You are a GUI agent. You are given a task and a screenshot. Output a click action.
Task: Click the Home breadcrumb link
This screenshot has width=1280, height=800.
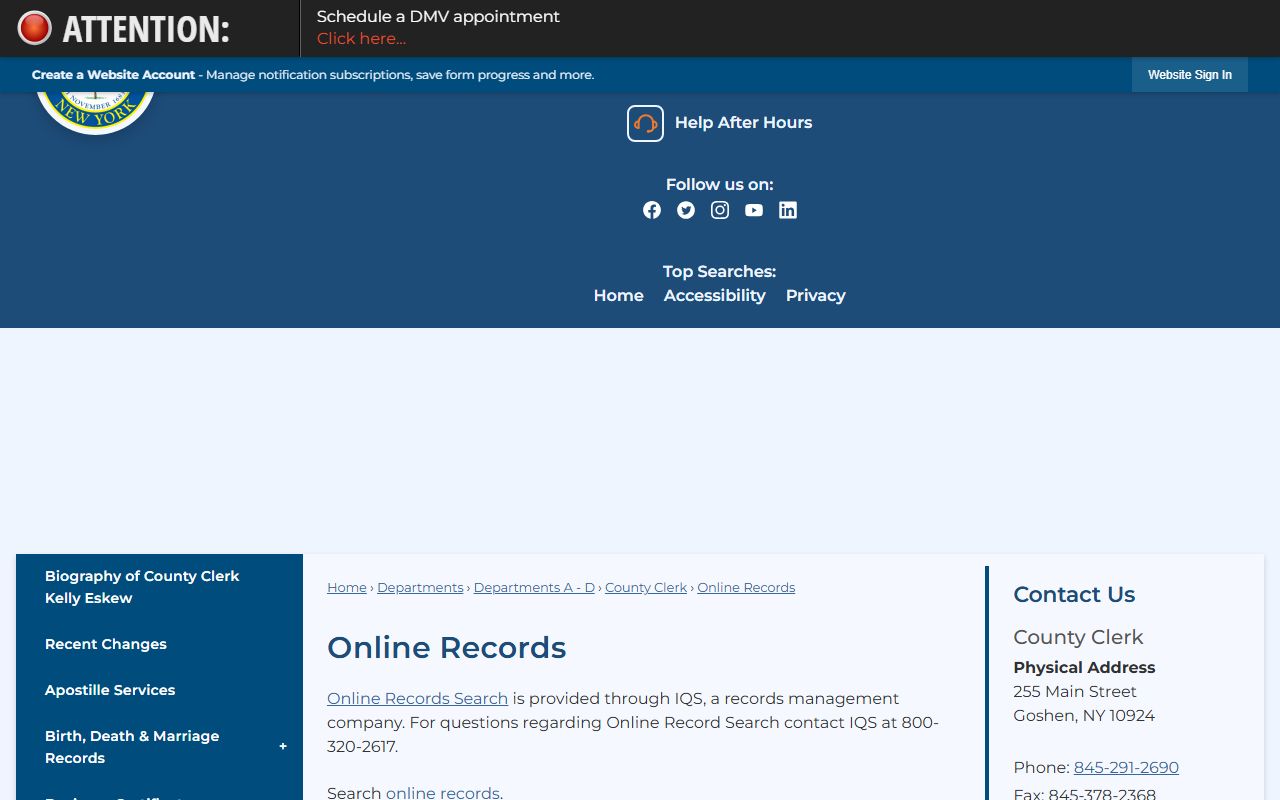click(x=347, y=588)
